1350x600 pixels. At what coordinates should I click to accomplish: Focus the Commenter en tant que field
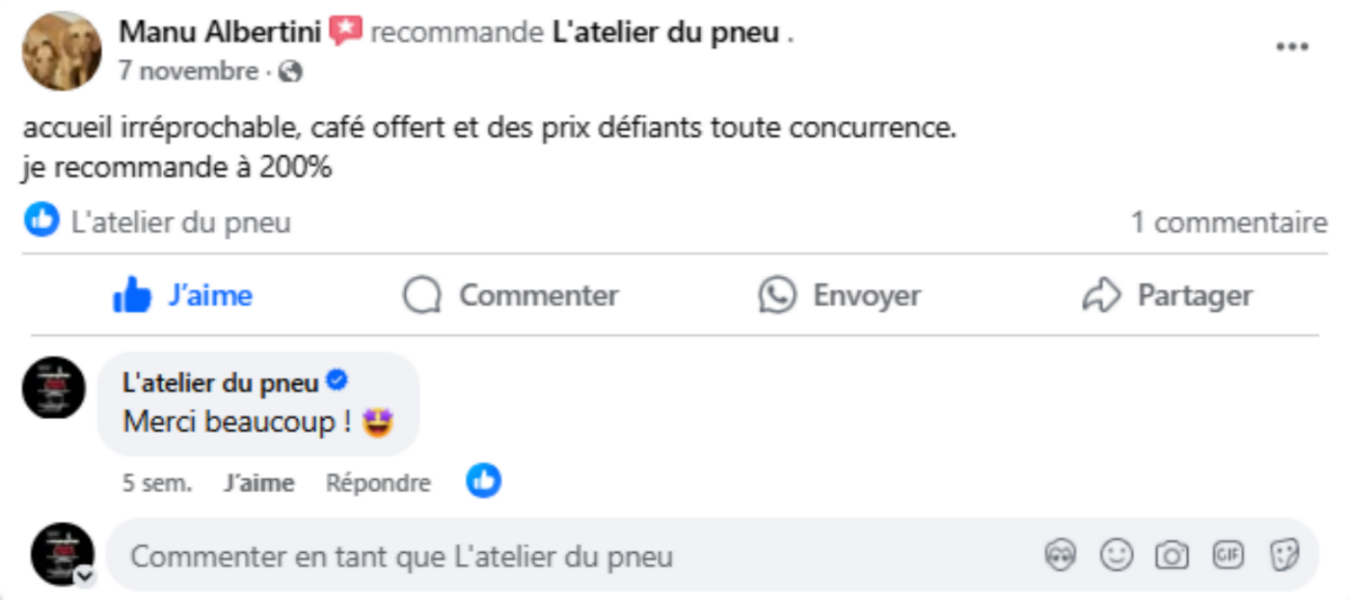560,556
